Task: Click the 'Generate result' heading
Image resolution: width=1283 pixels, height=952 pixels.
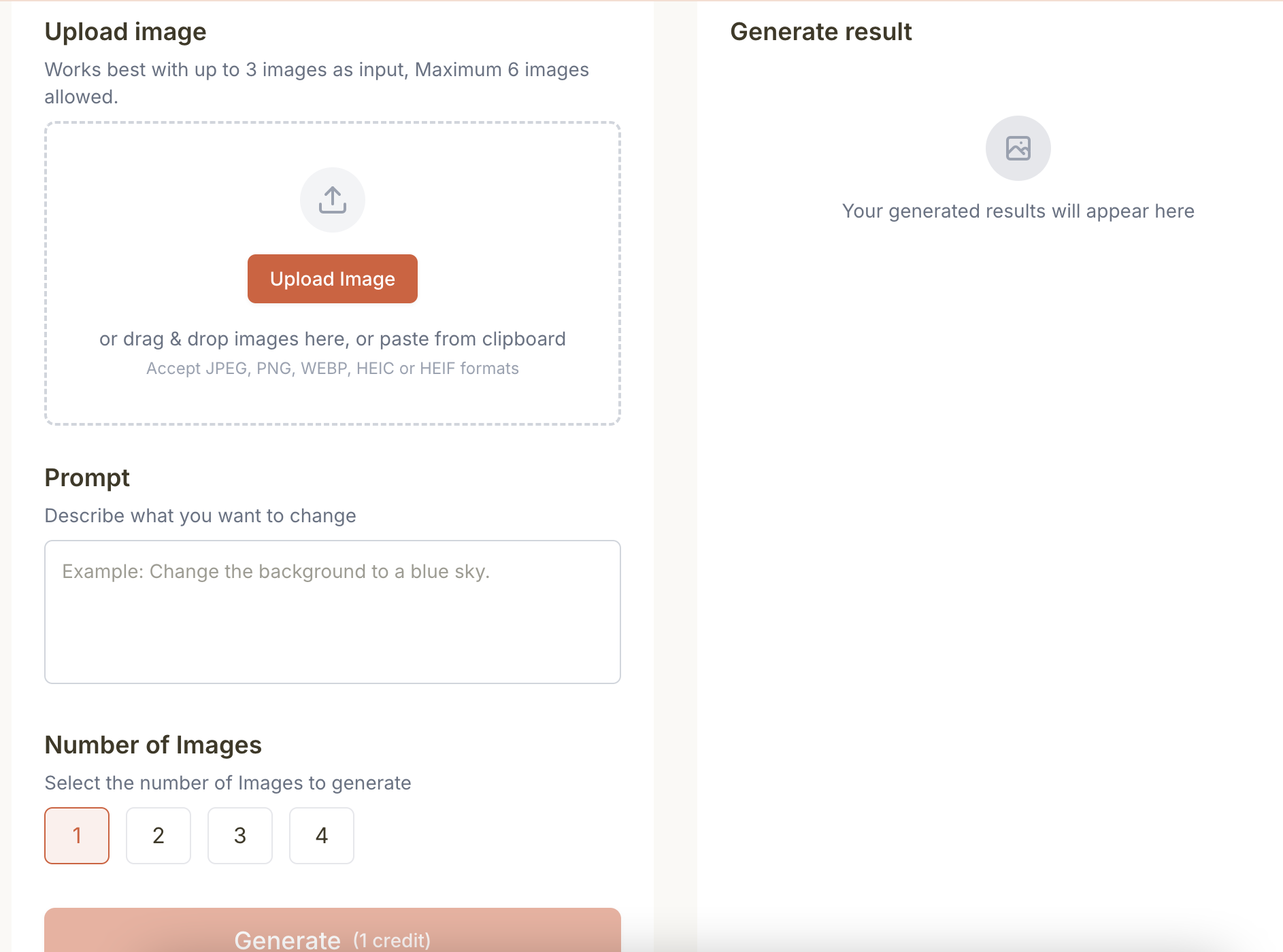Action: tap(820, 32)
